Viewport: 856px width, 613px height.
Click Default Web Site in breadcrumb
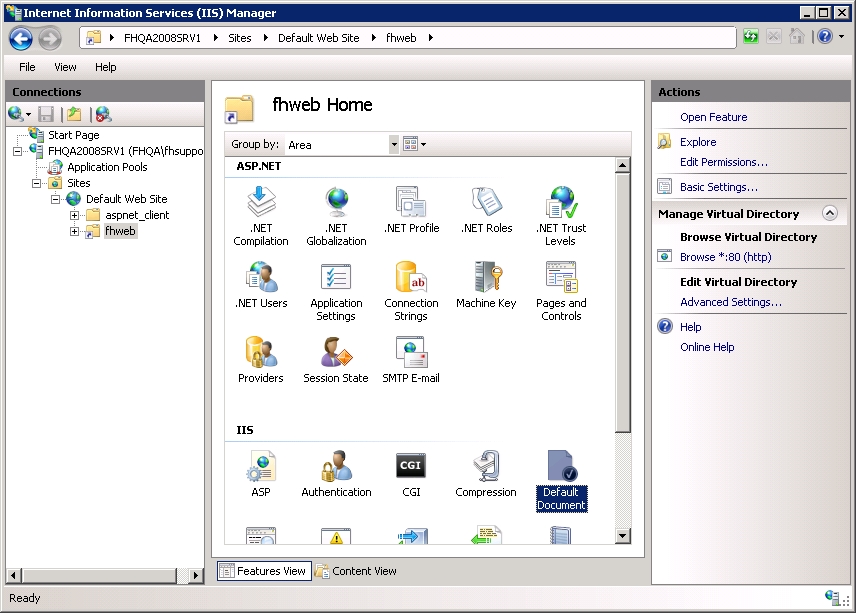318,38
